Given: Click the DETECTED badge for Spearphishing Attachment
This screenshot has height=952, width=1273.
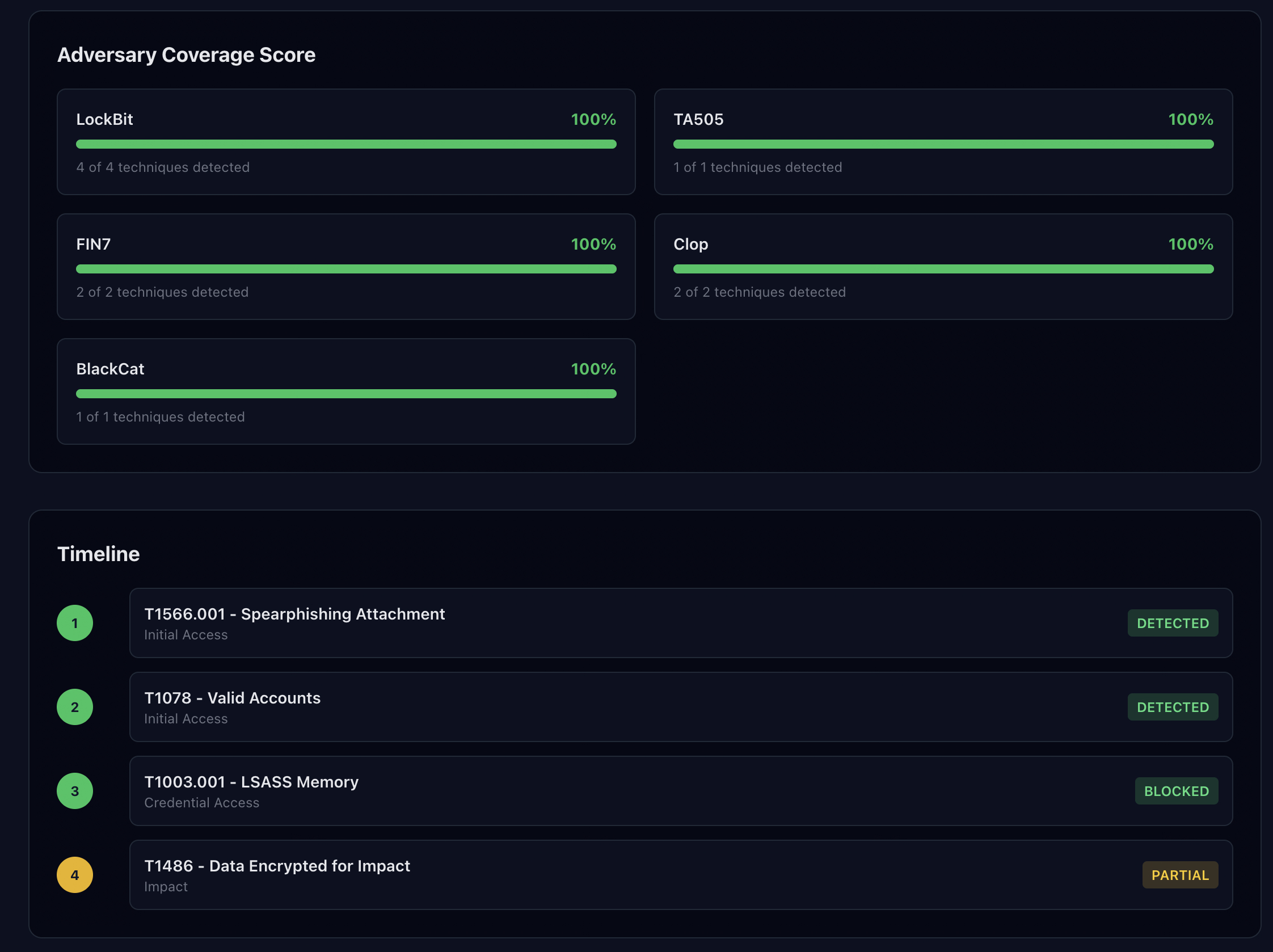Looking at the screenshot, I should [x=1173, y=623].
